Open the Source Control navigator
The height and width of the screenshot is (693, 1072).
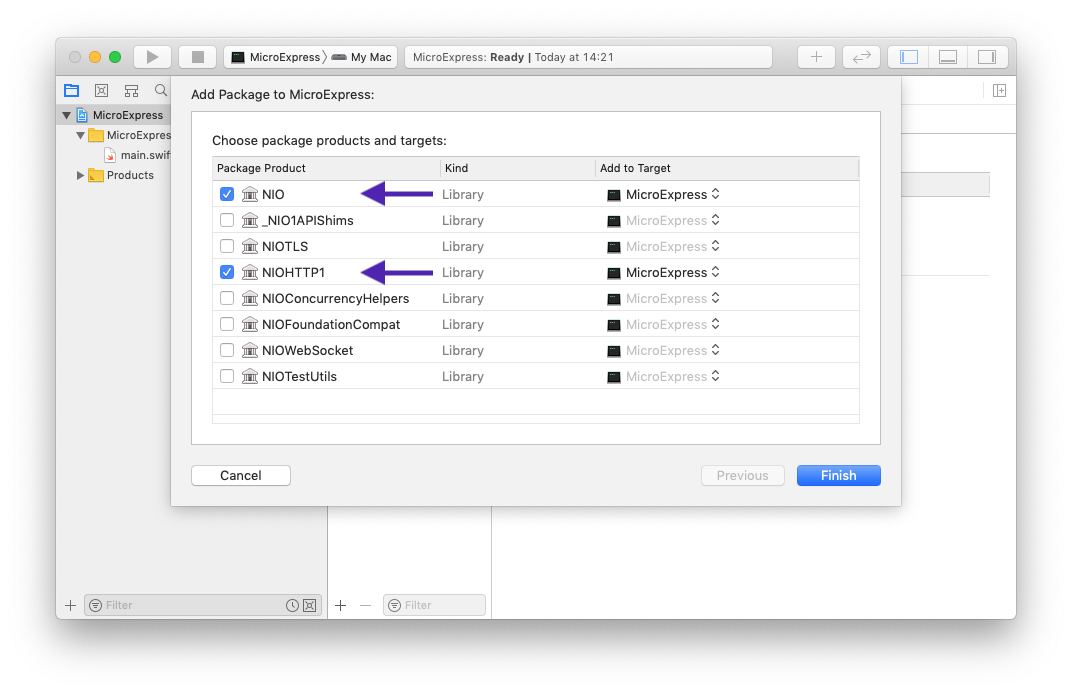pos(101,90)
